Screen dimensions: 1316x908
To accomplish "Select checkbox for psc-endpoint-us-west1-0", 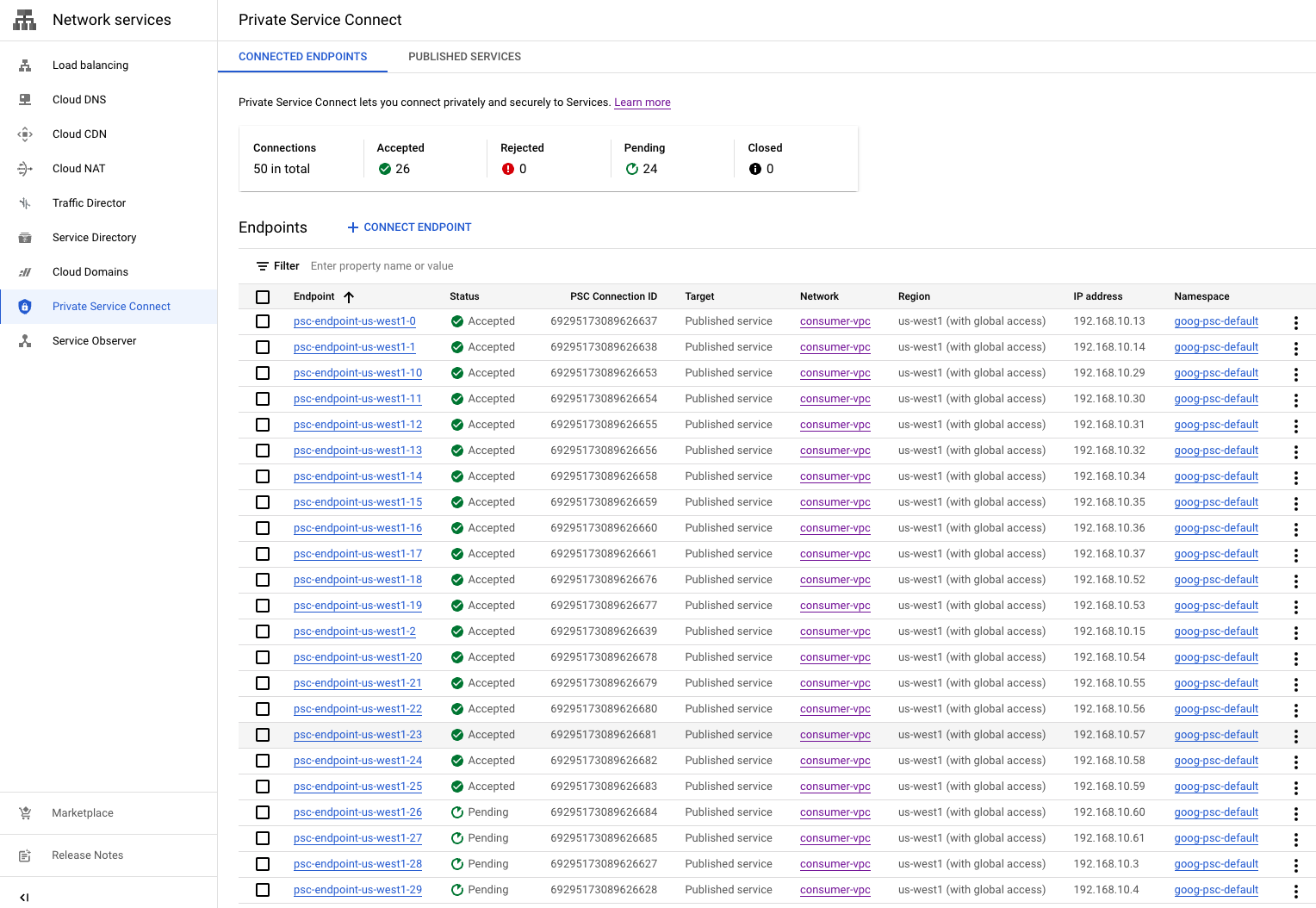I will 263,321.
